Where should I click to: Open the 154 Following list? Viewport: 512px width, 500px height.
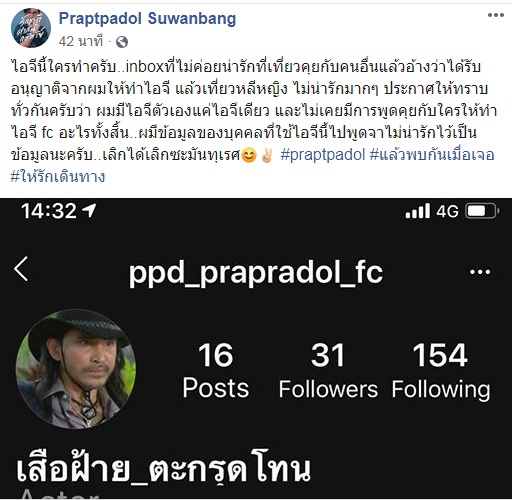pos(441,370)
